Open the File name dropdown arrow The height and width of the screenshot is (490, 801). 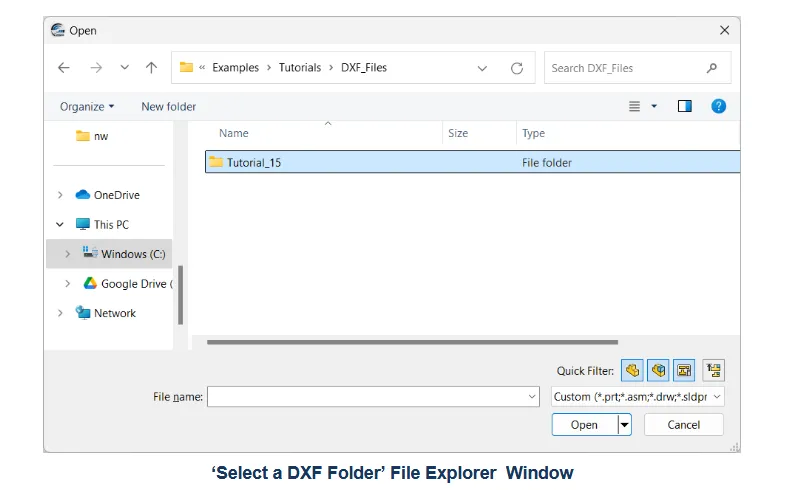point(532,397)
